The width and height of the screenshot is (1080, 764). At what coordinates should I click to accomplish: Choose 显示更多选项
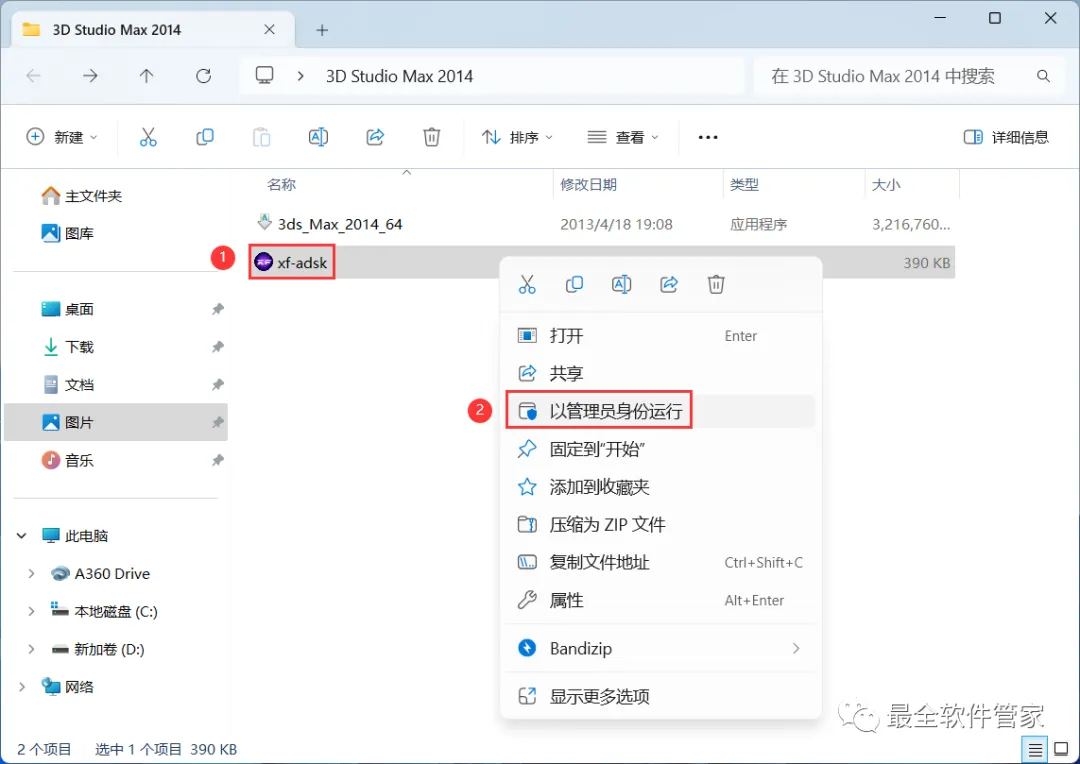pyautogui.click(x=661, y=696)
